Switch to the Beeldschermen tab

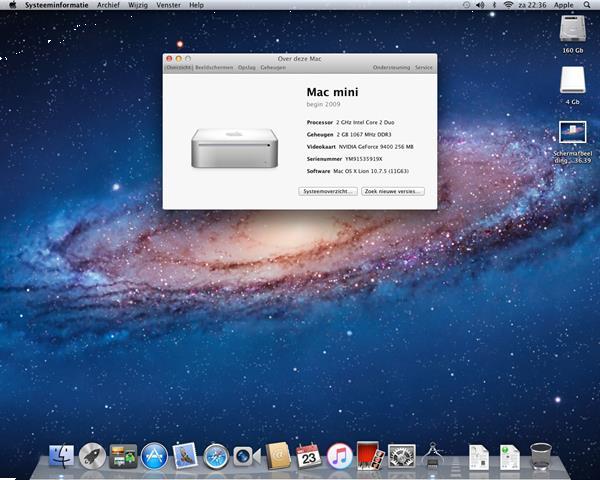pyautogui.click(x=214, y=67)
